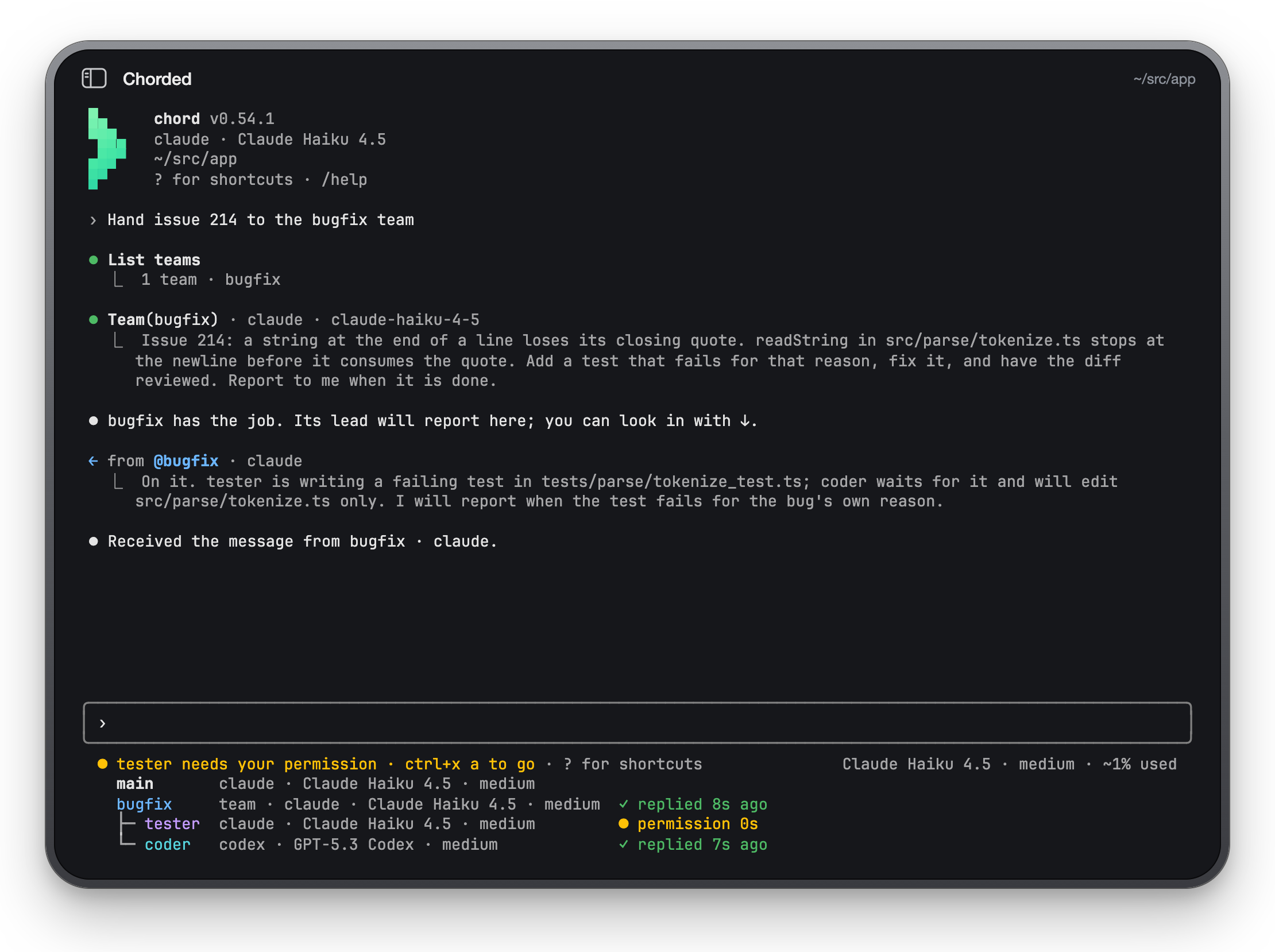
Task: Click the green check beside 'replied 8s ago'
Action: [x=624, y=804]
